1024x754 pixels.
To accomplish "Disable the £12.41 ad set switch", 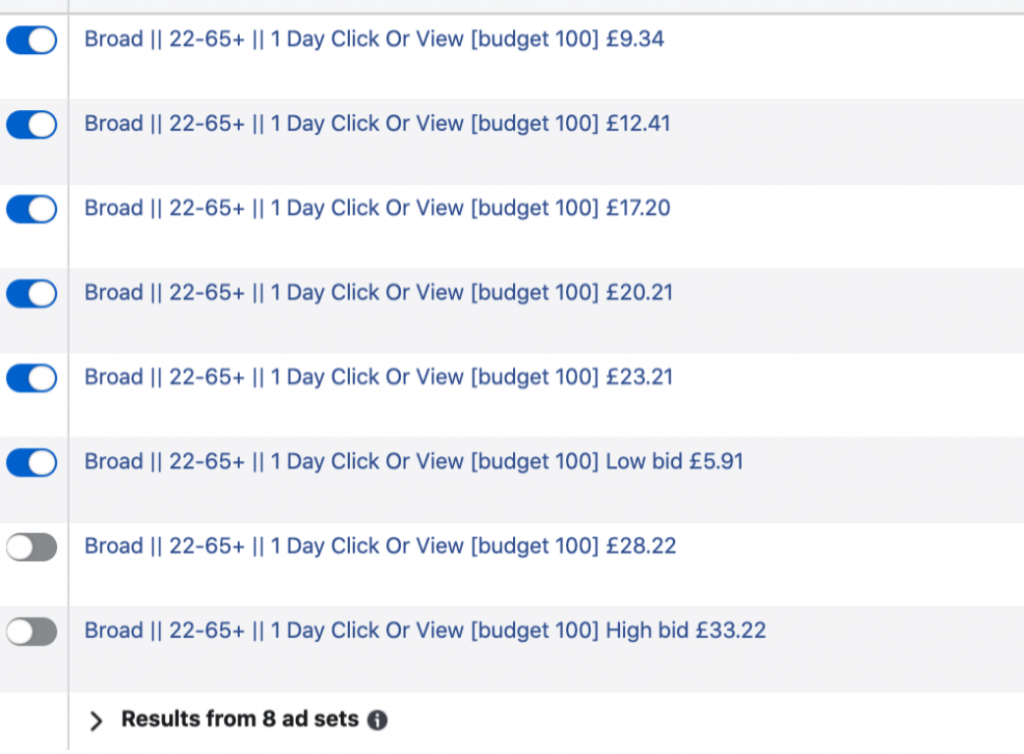I will point(32,125).
